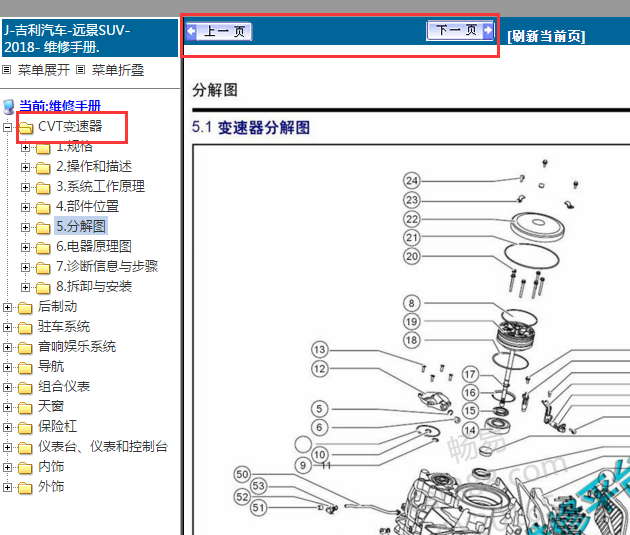Click 菜单展开 to expand all menus
Viewport: 630px width, 535px height.
(x=44, y=70)
